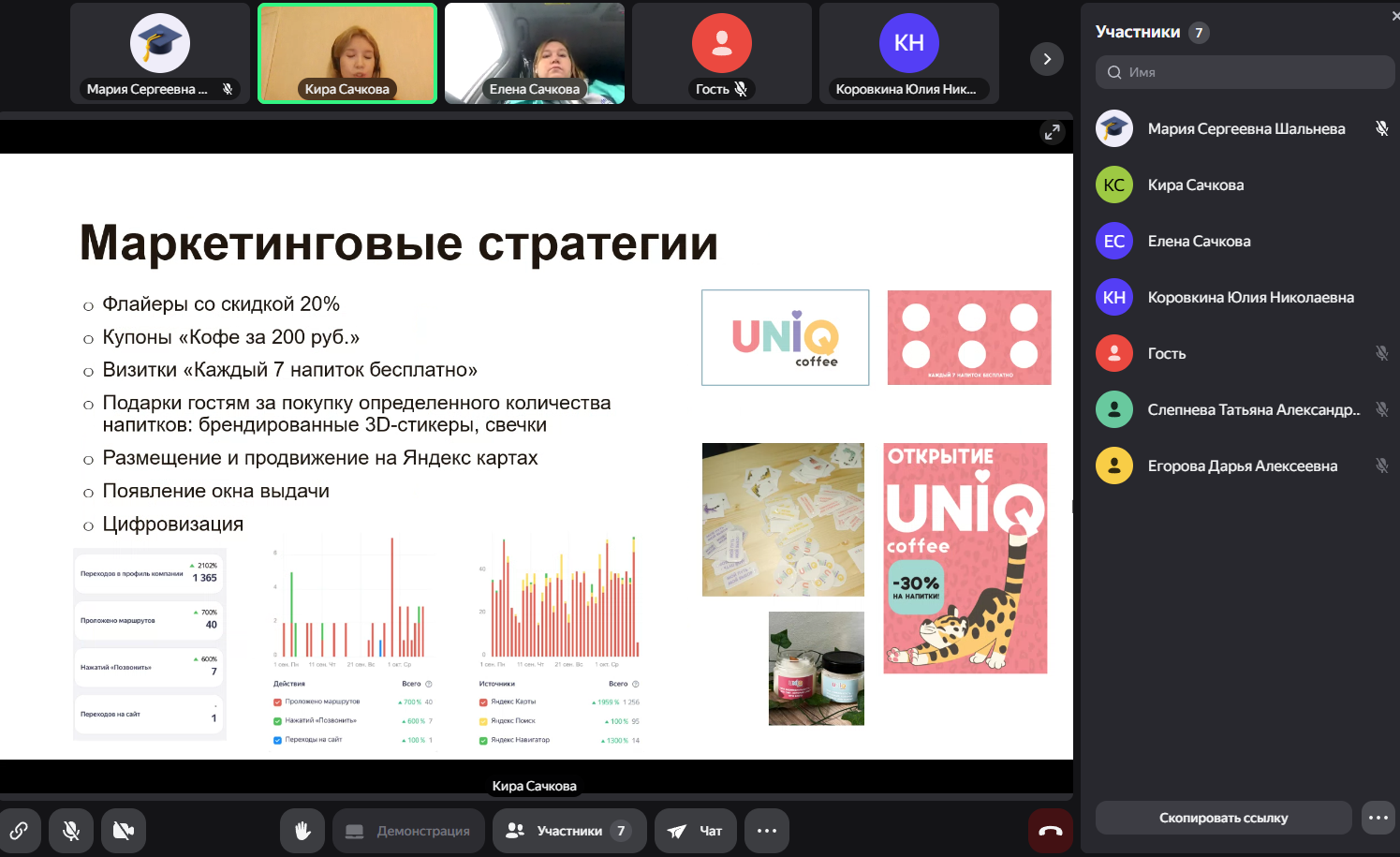Click the KH avatar of Коровкина Юлия Николаевна
Screen dimensions: 1400x857
click(1113, 297)
